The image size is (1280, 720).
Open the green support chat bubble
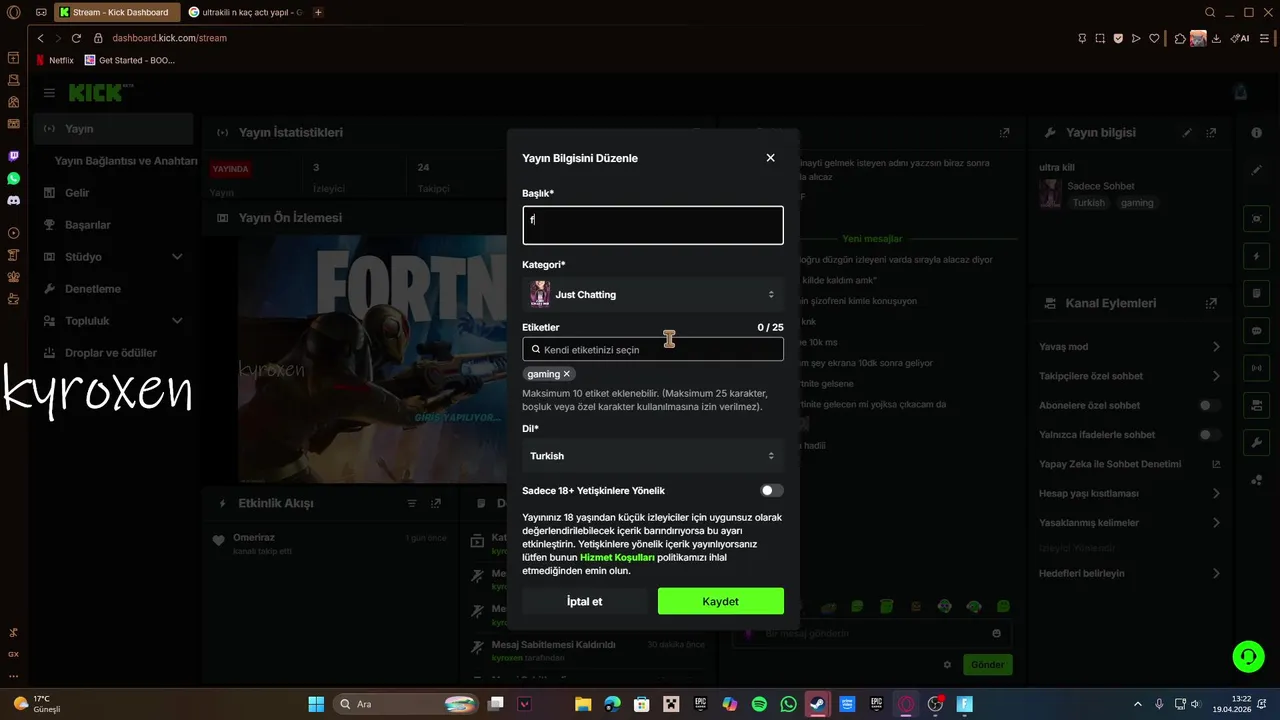coord(1248,656)
